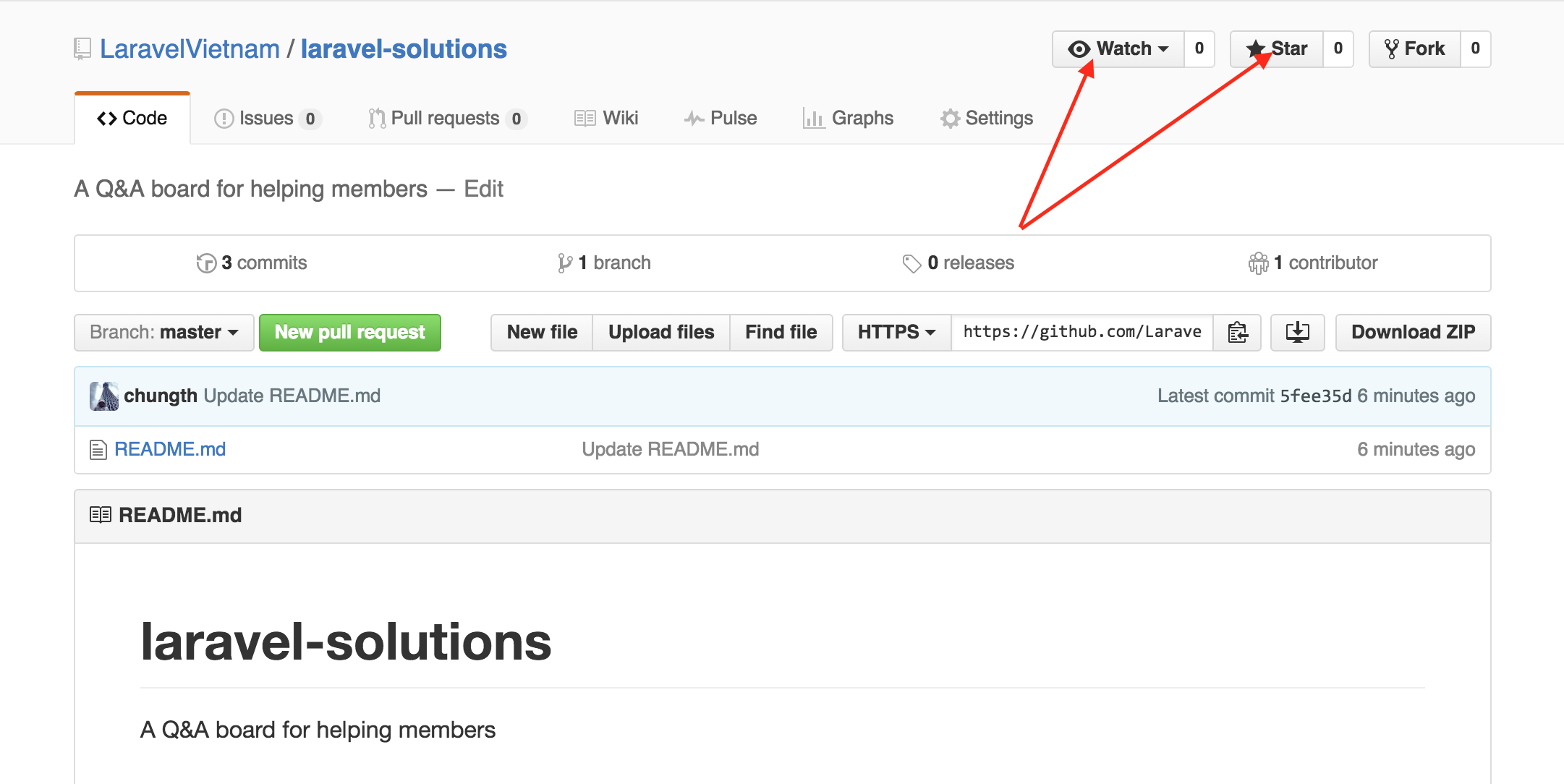
Task: Open the Pull requests tab
Action: point(446,119)
